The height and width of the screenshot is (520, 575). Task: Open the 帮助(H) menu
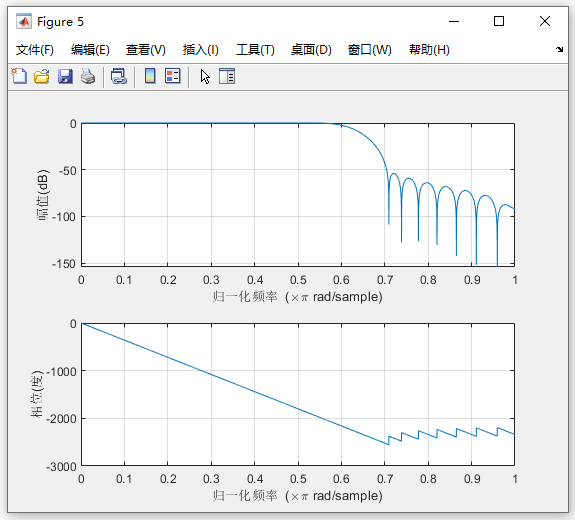[429, 50]
